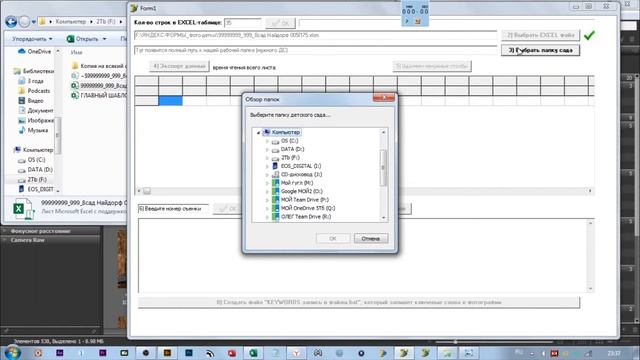Click the blue selected grid cell in Form1
This screenshot has width=640, height=360.
point(170,100)
